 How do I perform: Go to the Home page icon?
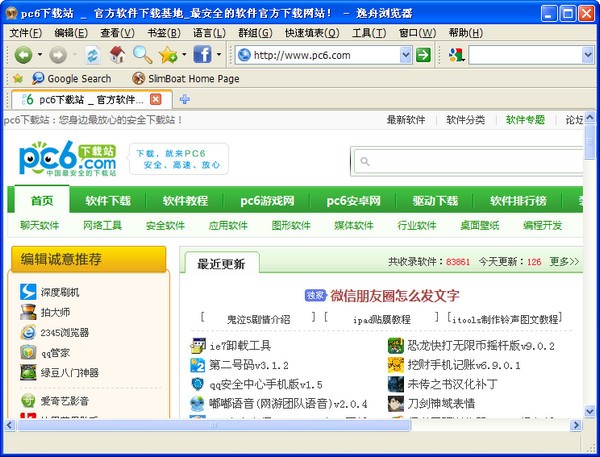(x=117, y=55)
